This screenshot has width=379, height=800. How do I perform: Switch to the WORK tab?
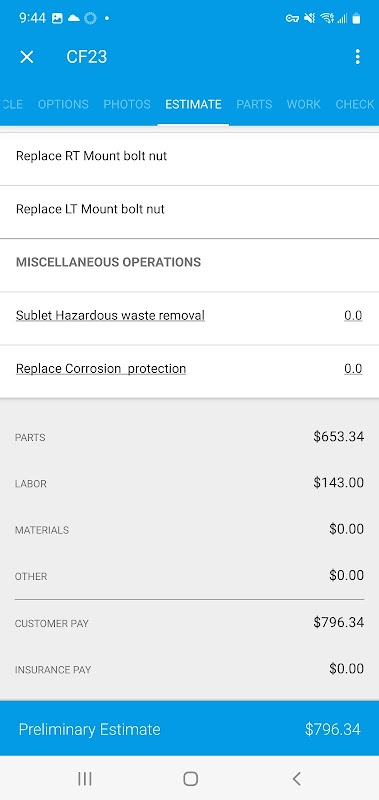(x=304, y=104)
